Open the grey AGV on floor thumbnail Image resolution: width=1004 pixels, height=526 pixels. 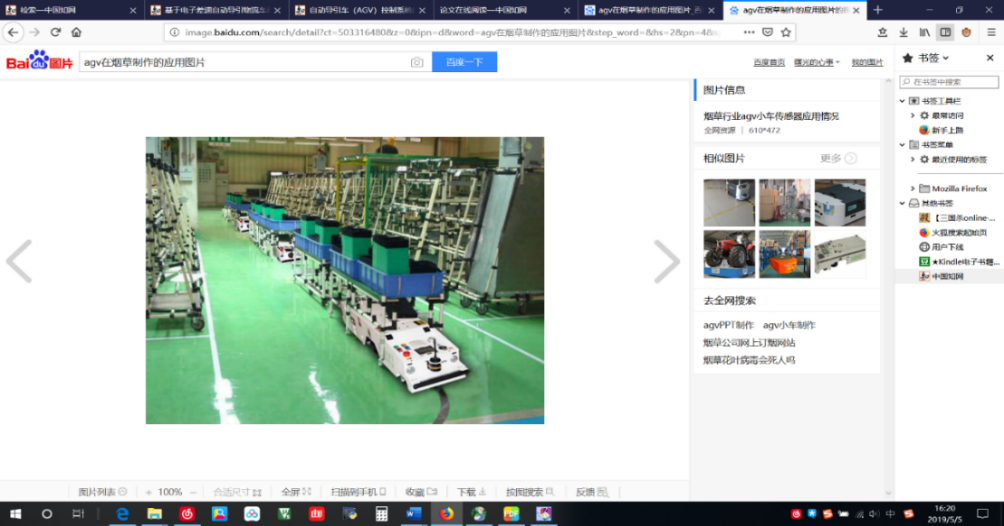729,202
